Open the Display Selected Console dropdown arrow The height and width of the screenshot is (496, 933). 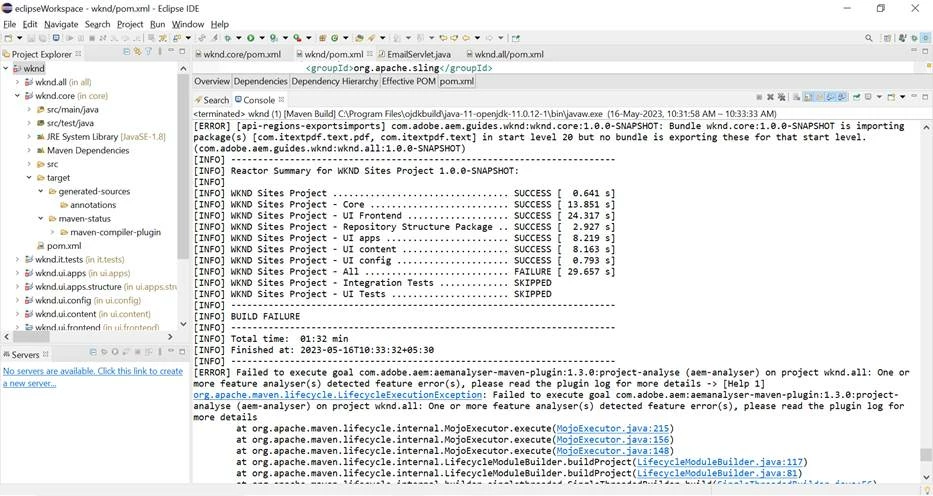click(x=879, y=96)
